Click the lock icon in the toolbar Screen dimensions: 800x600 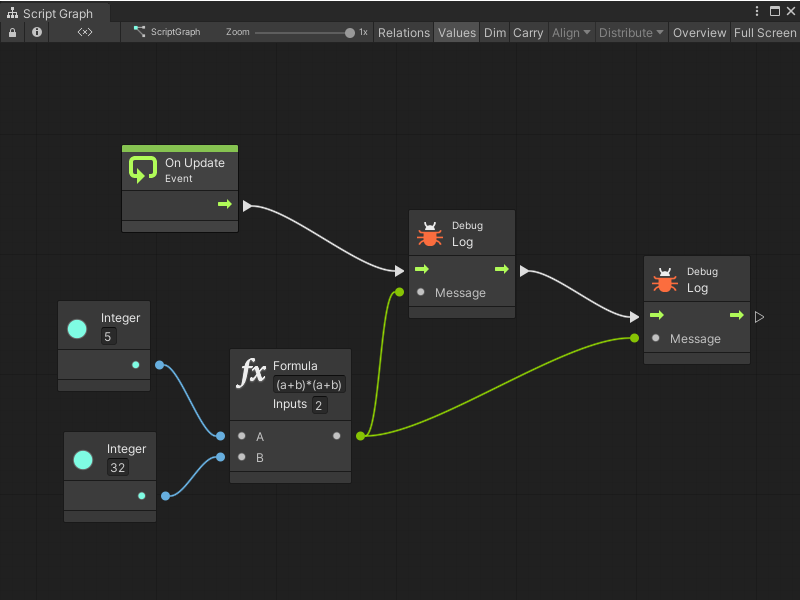[12, 32]
